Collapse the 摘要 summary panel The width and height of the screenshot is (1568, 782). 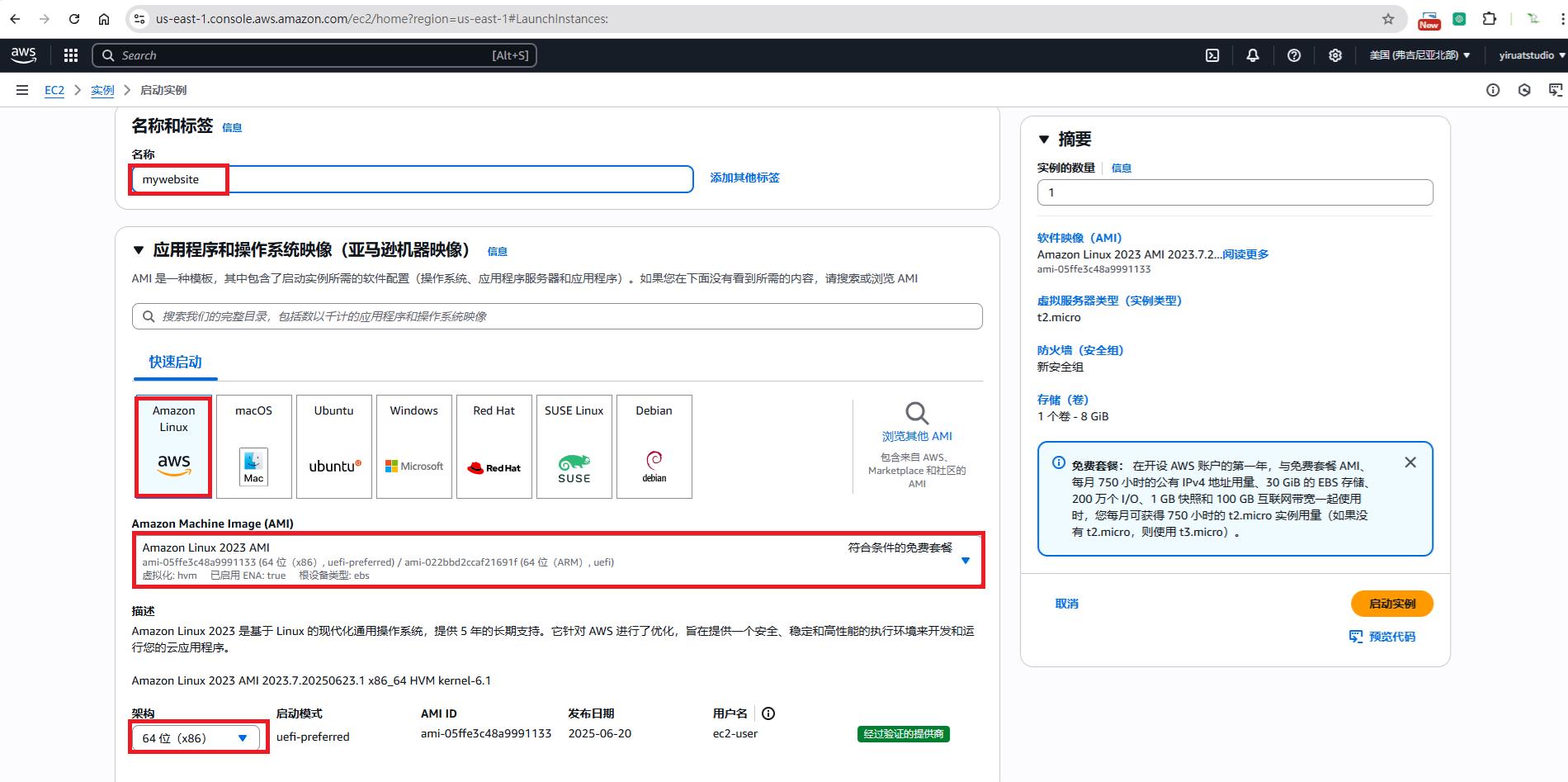[1044, 140]
